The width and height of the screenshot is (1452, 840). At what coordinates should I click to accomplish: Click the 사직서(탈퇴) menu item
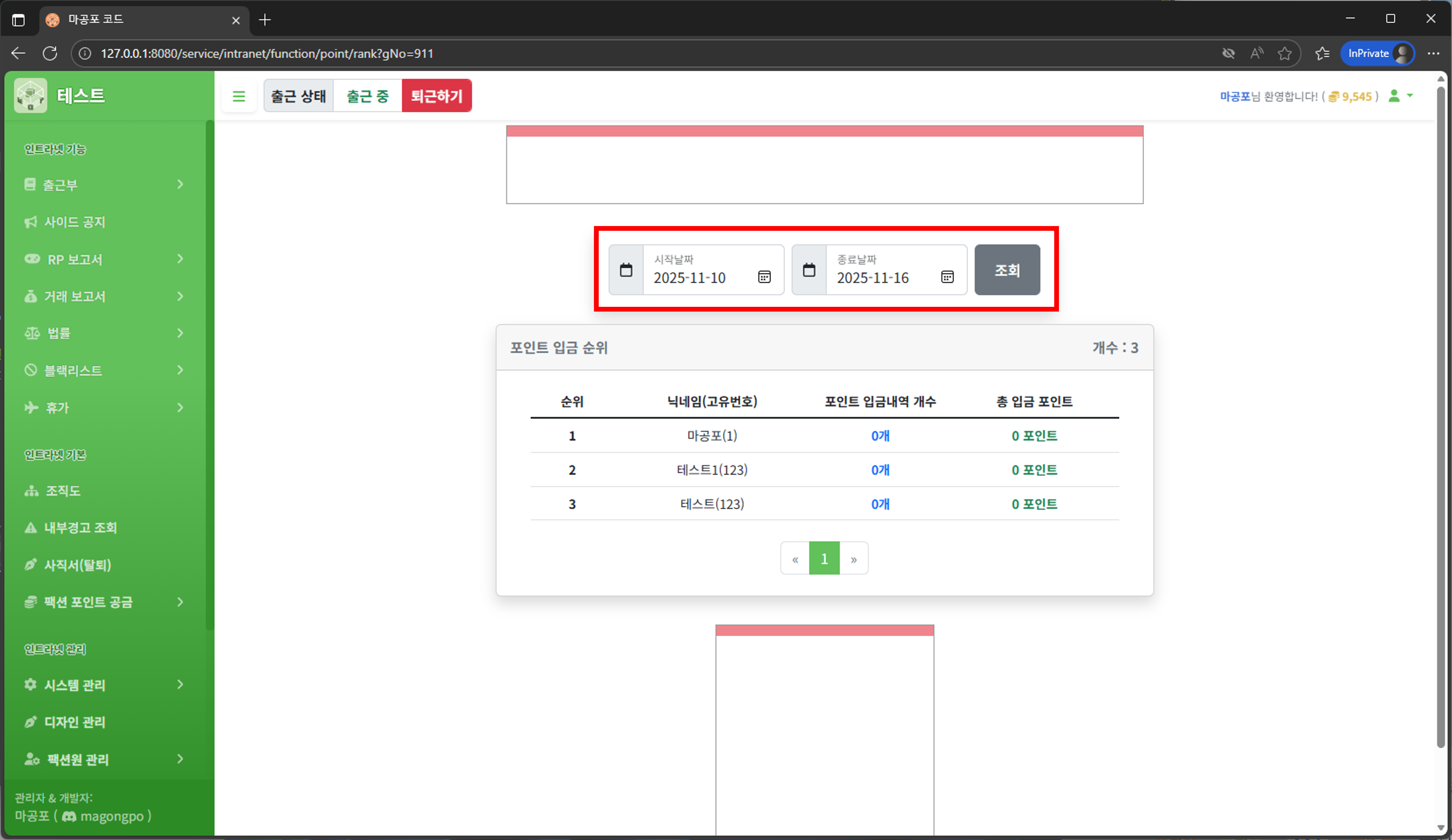77,565
